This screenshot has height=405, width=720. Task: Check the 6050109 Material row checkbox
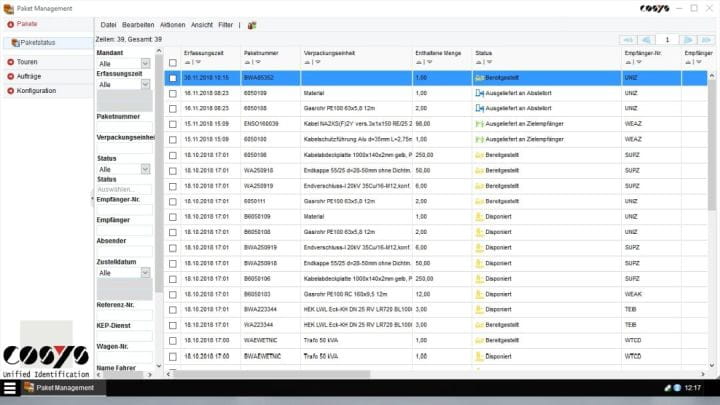tap(173, 94)
